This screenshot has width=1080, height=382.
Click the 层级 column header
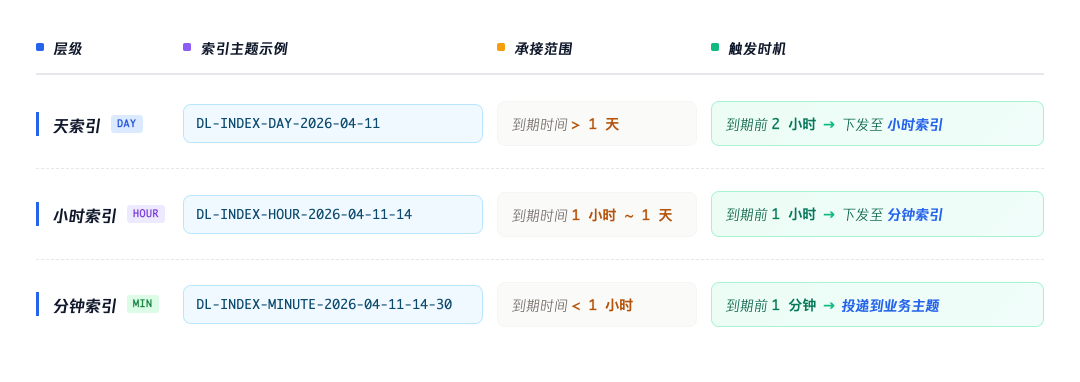pyautogui.click(x=68, y=49)
